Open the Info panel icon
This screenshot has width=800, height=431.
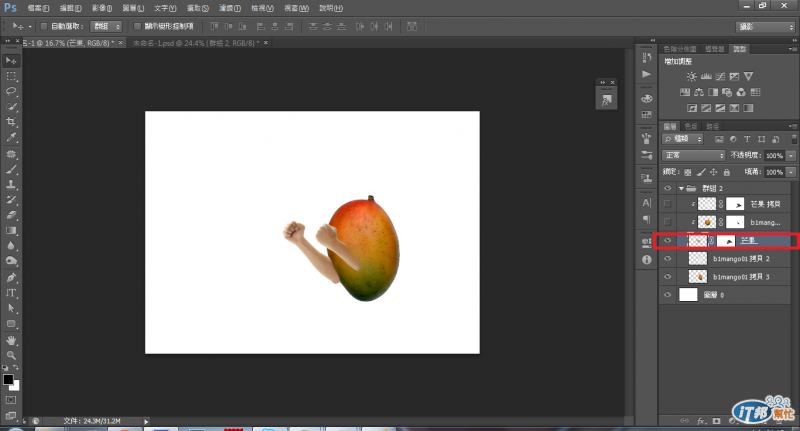[x=646, y=260]
